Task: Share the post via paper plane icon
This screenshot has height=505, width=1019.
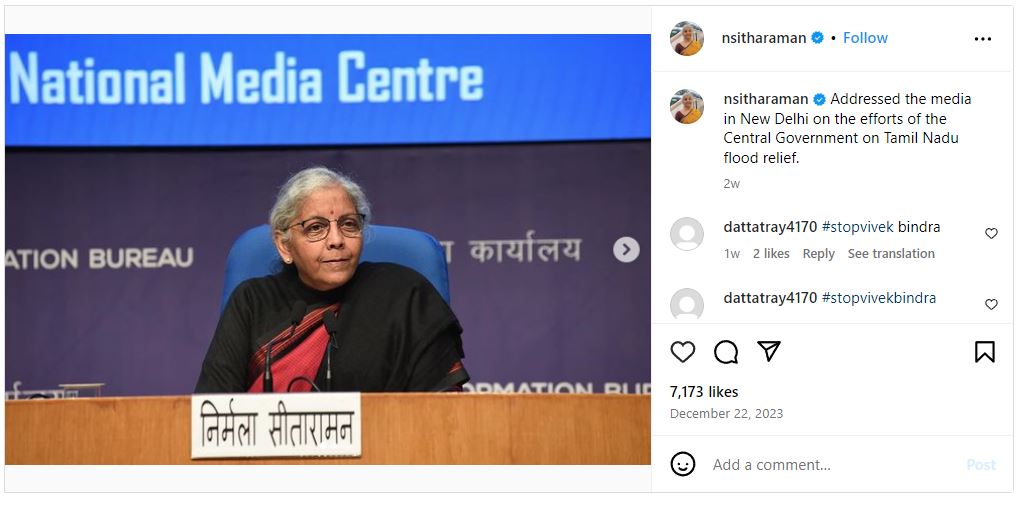Action: coord(769,351)
